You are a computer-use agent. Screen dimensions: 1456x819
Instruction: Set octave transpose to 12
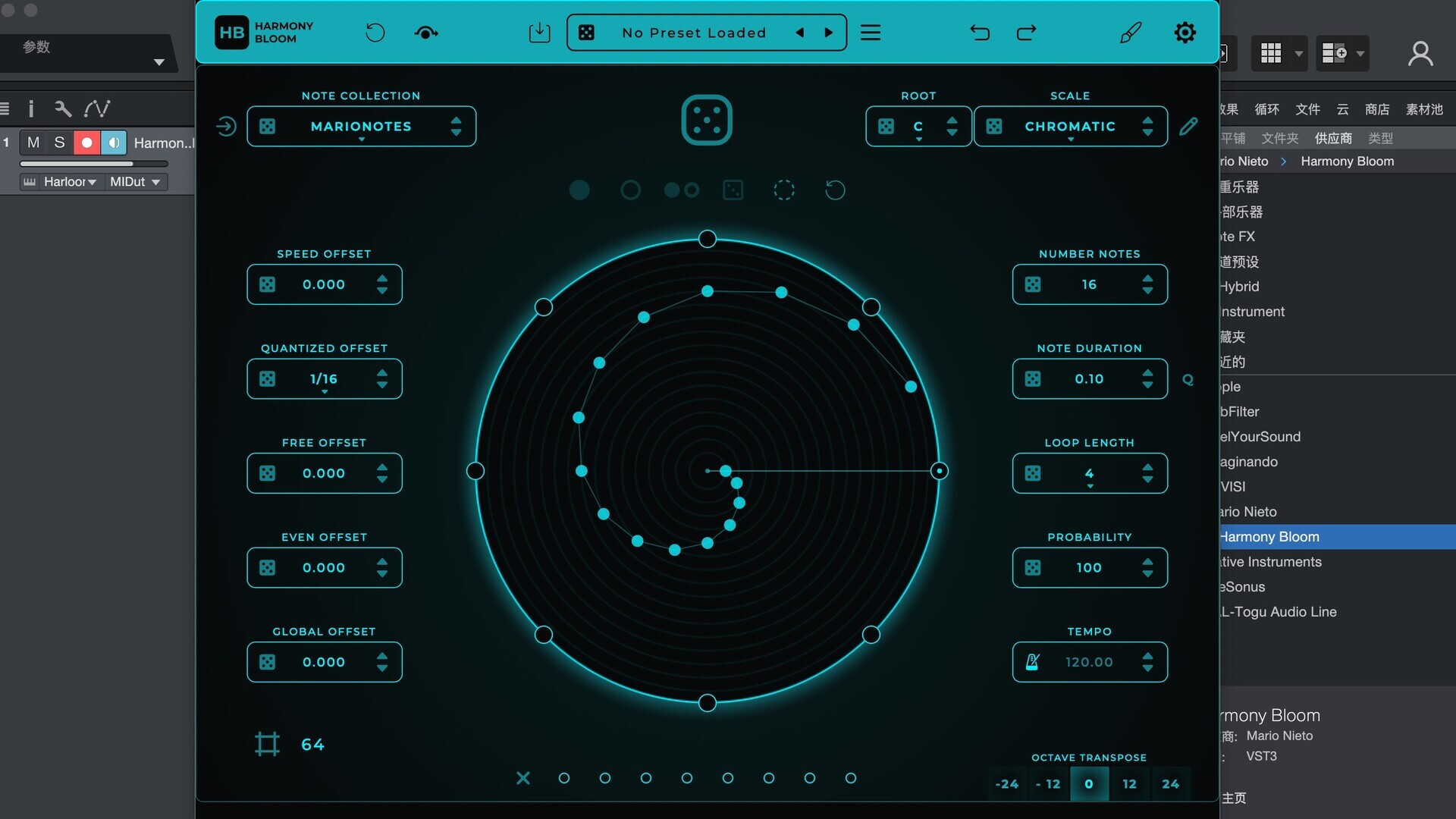[1130, 784]
